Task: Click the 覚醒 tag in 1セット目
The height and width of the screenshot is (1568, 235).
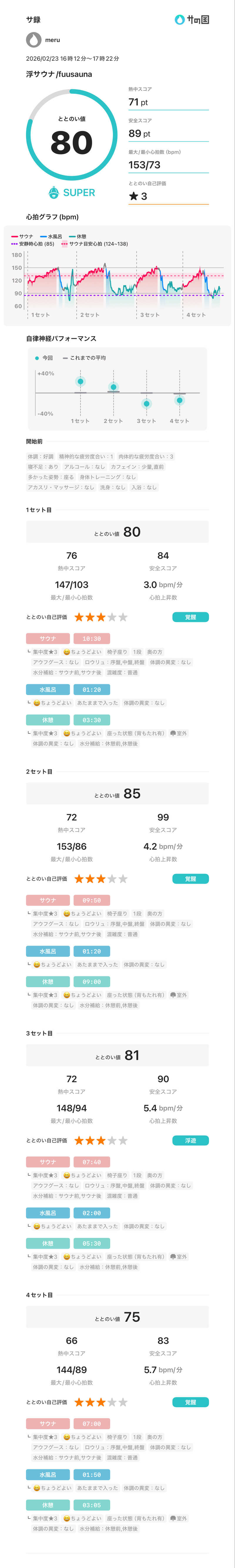Action: coord(191,617)
